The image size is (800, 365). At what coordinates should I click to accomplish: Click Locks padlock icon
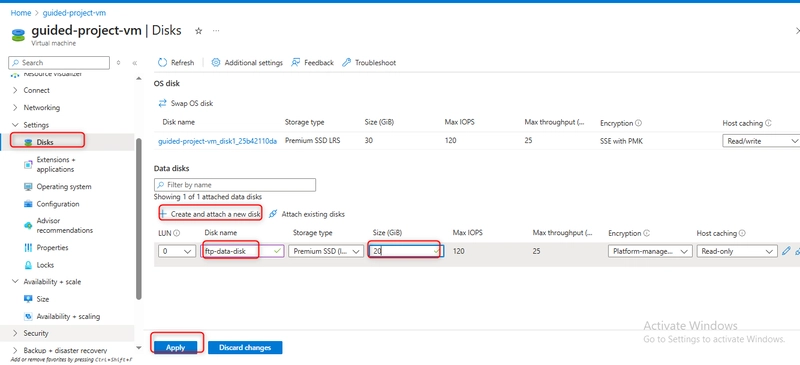point(28,265)
